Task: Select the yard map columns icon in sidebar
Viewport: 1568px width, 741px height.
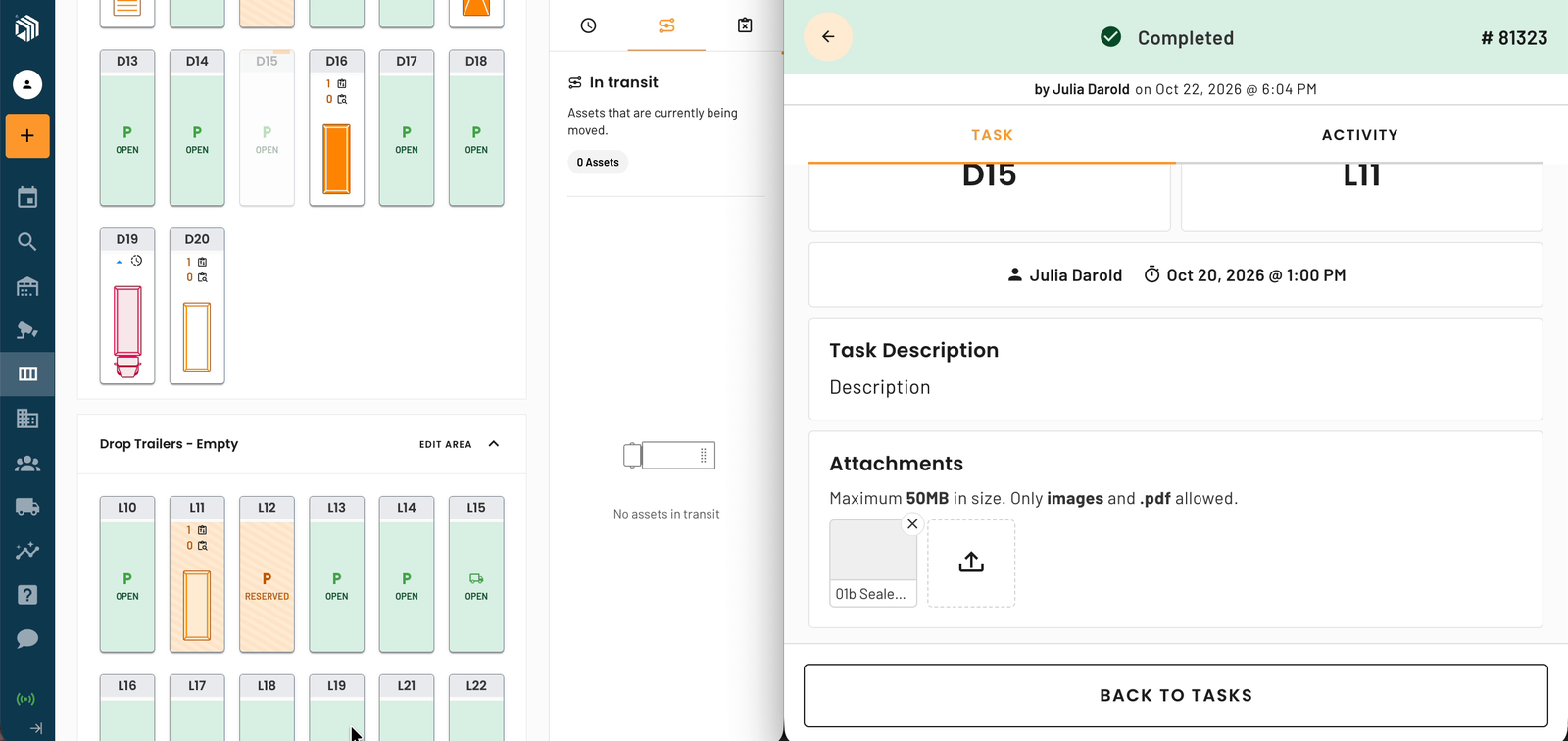Action: 27,373
